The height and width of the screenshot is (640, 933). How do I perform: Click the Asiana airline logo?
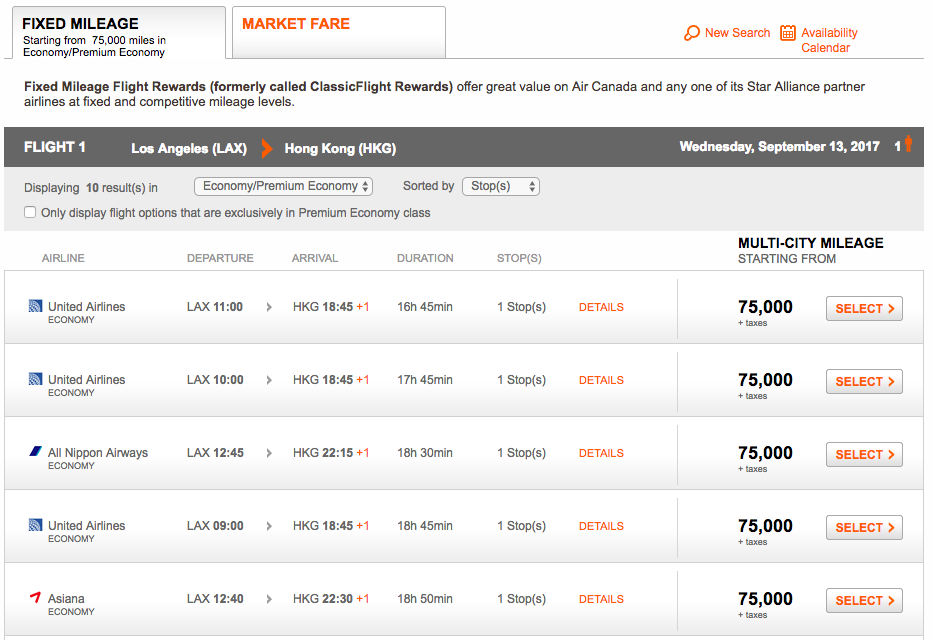click(36, 597)
